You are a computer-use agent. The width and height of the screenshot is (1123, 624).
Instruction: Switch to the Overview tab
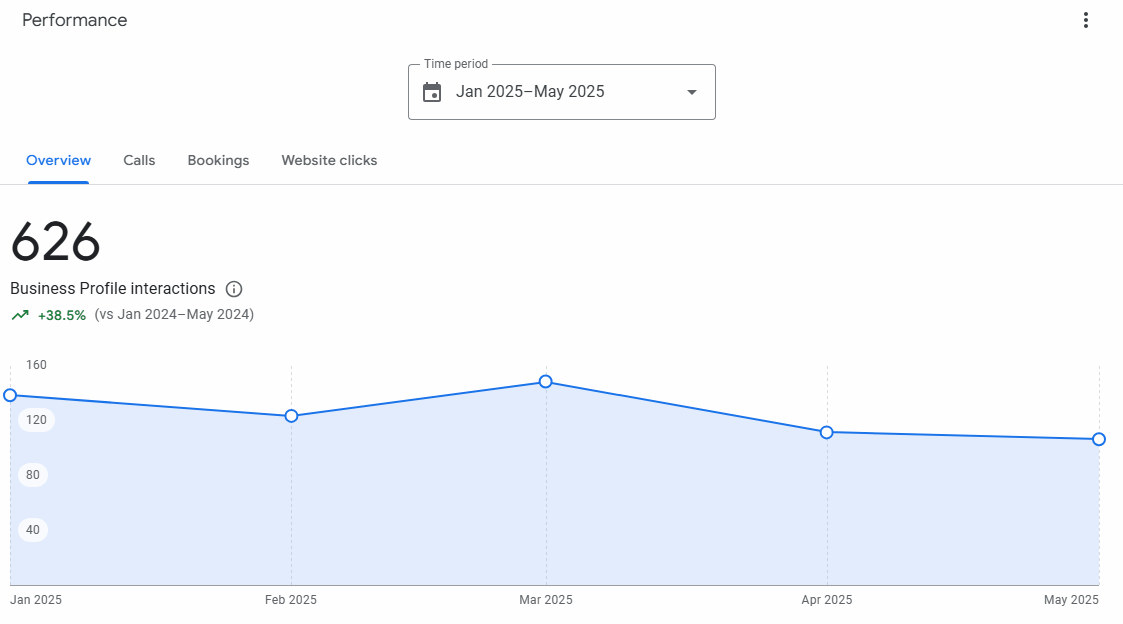point(58,160)
